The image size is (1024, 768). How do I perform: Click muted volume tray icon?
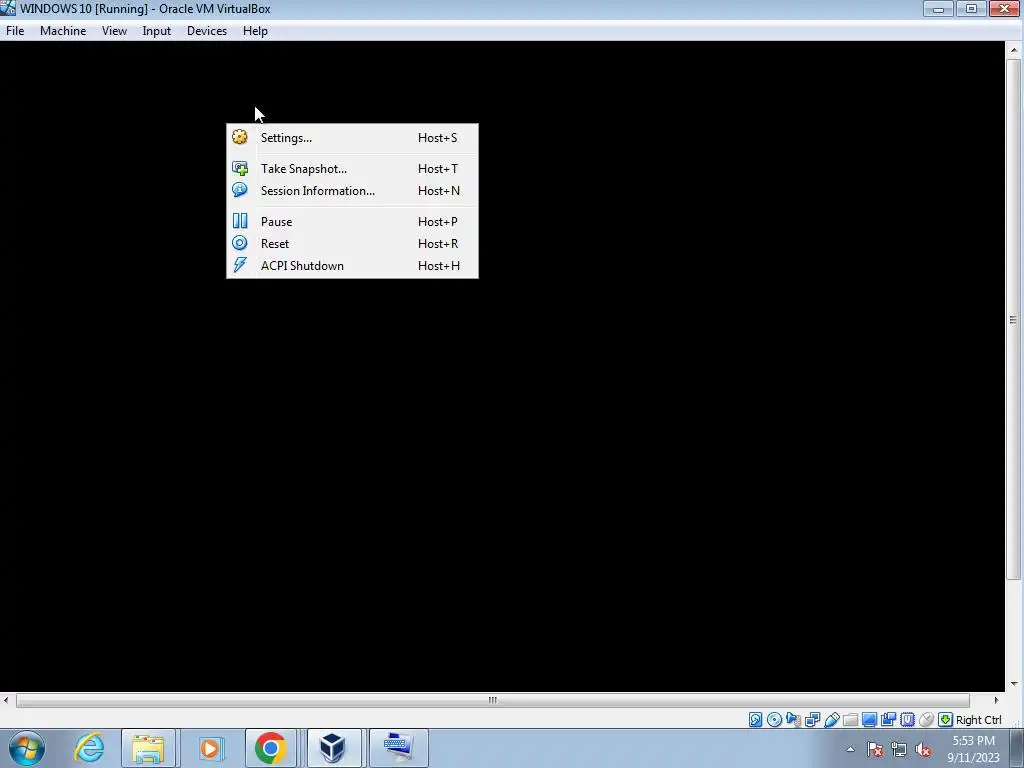click(923, 749)
